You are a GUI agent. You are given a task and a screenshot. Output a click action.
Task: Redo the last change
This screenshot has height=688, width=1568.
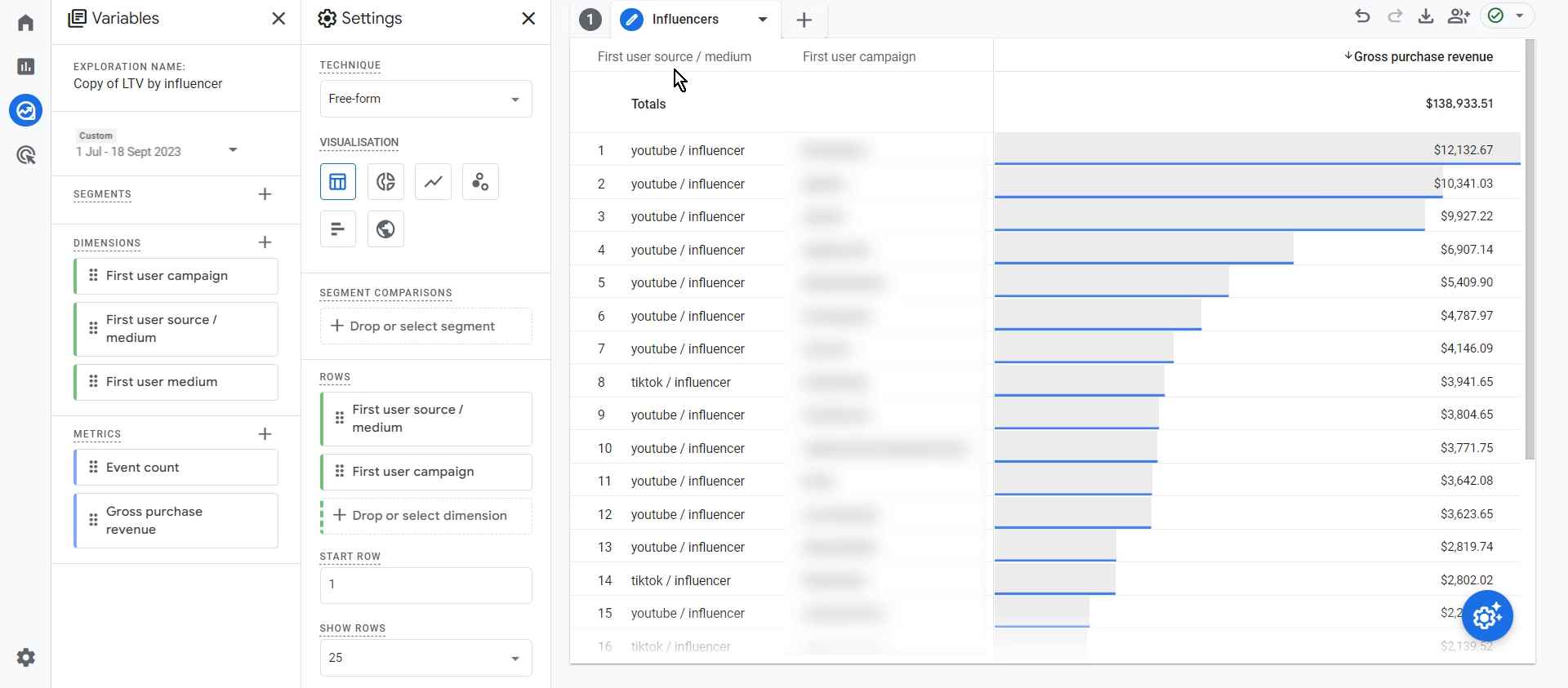(1395, 16)
